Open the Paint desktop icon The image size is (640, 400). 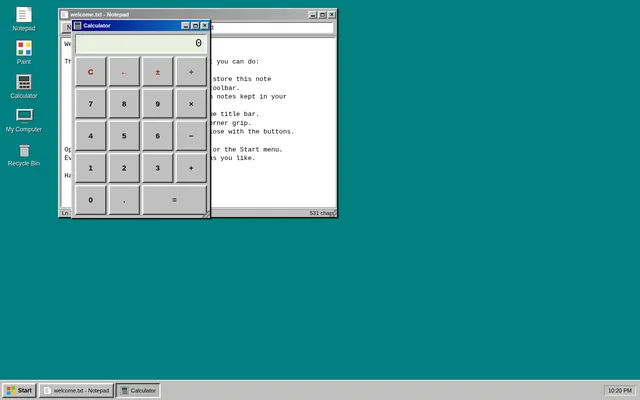(x=24, y=52)
